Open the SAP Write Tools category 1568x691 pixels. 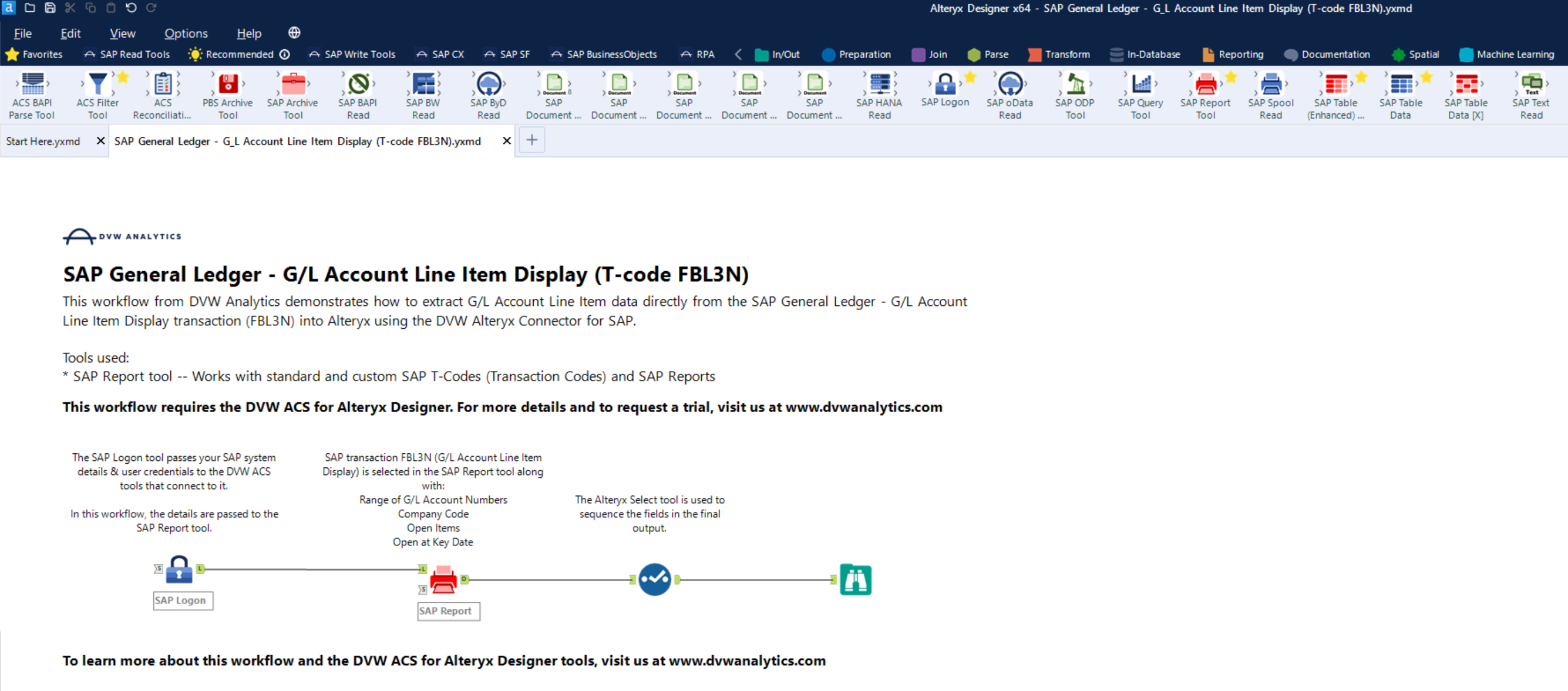(352, 54)
